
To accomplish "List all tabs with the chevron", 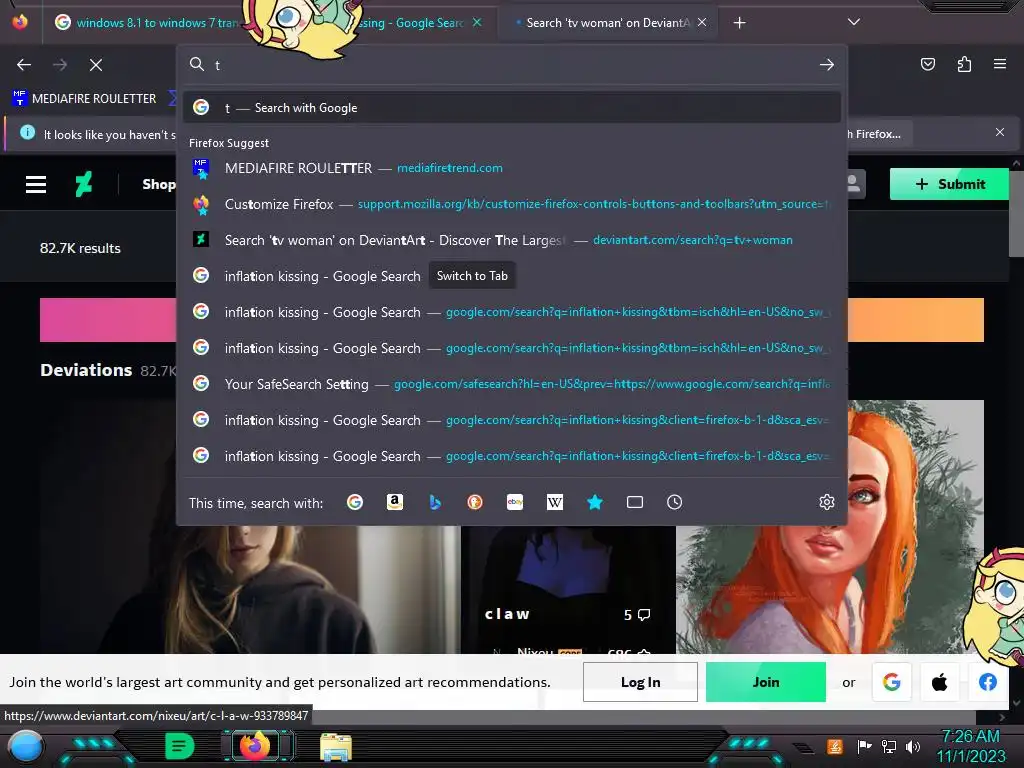I will coord(854,22).
